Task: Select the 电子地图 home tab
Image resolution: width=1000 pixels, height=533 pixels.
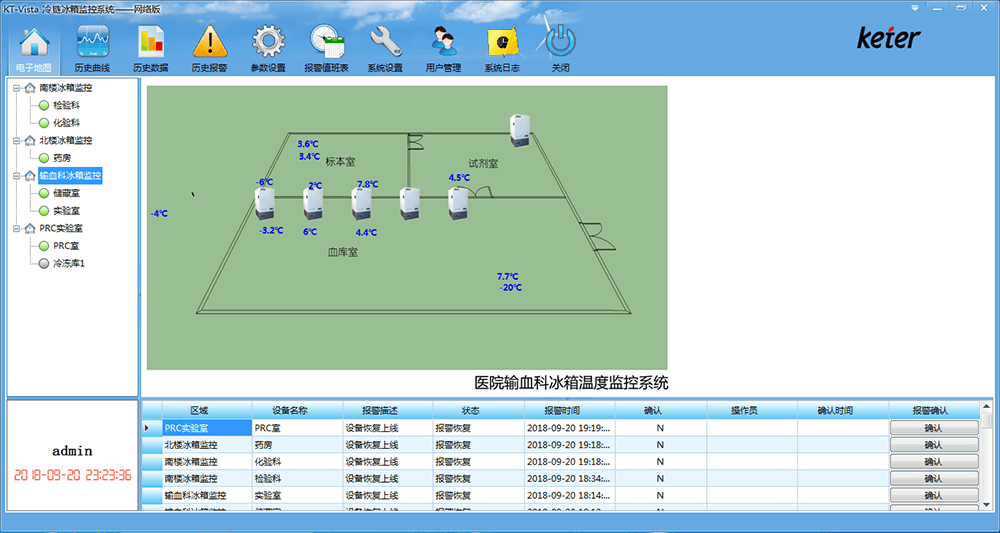Action: (34, 50)
